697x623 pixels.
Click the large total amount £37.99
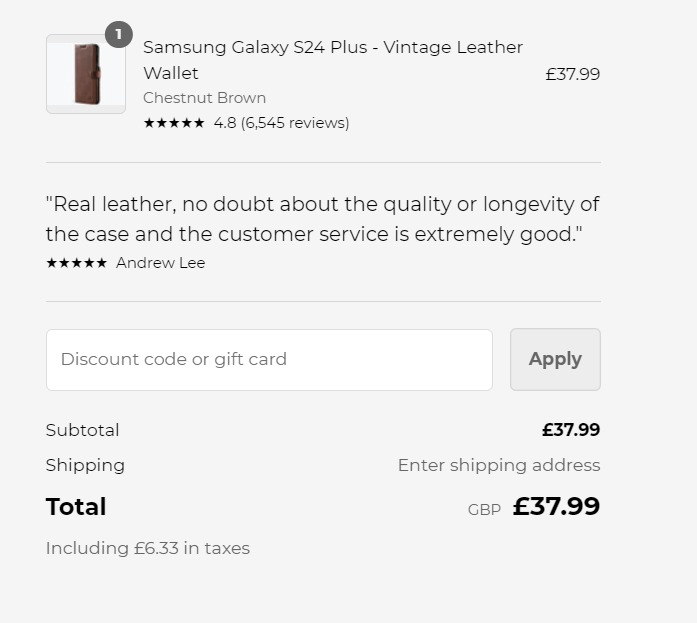[556, 506]
